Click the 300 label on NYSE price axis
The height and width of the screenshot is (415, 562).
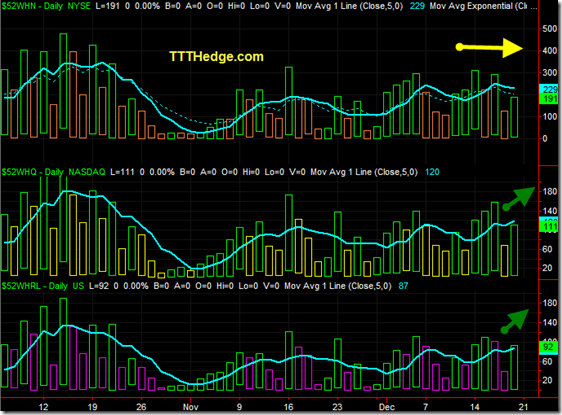(549, 73)
